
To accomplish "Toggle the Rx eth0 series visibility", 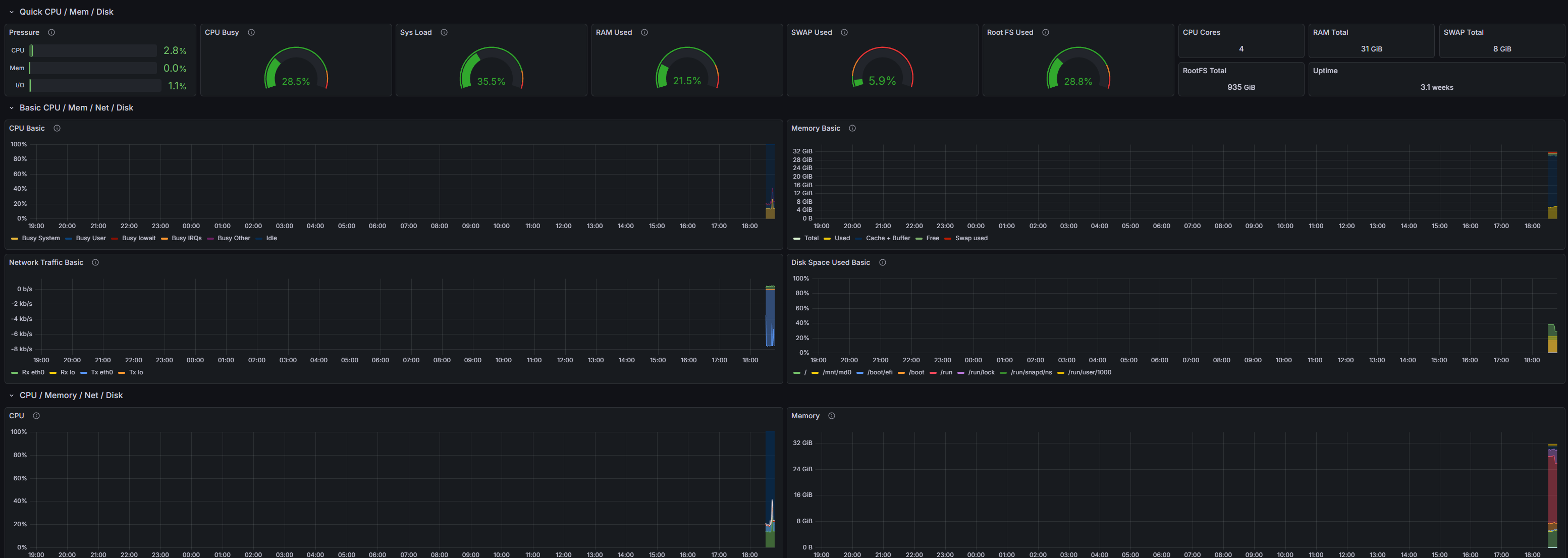I will tap(32, 372).
